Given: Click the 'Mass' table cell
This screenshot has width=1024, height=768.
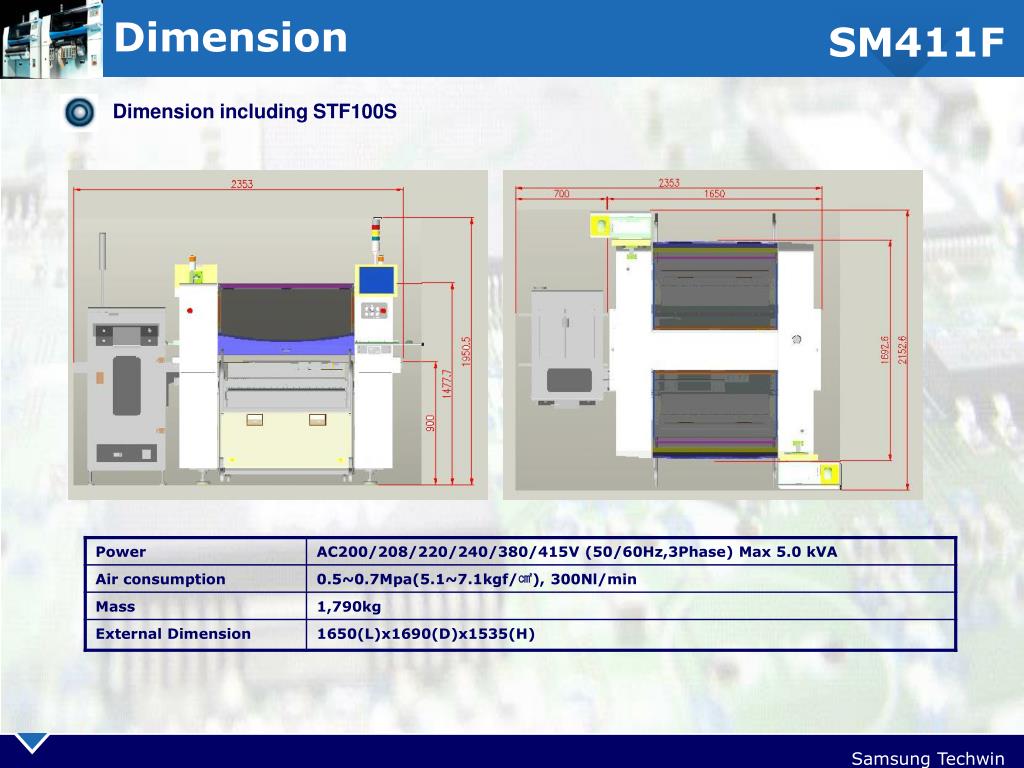Looking at the screenshot, I should click(x=196, y=607).
